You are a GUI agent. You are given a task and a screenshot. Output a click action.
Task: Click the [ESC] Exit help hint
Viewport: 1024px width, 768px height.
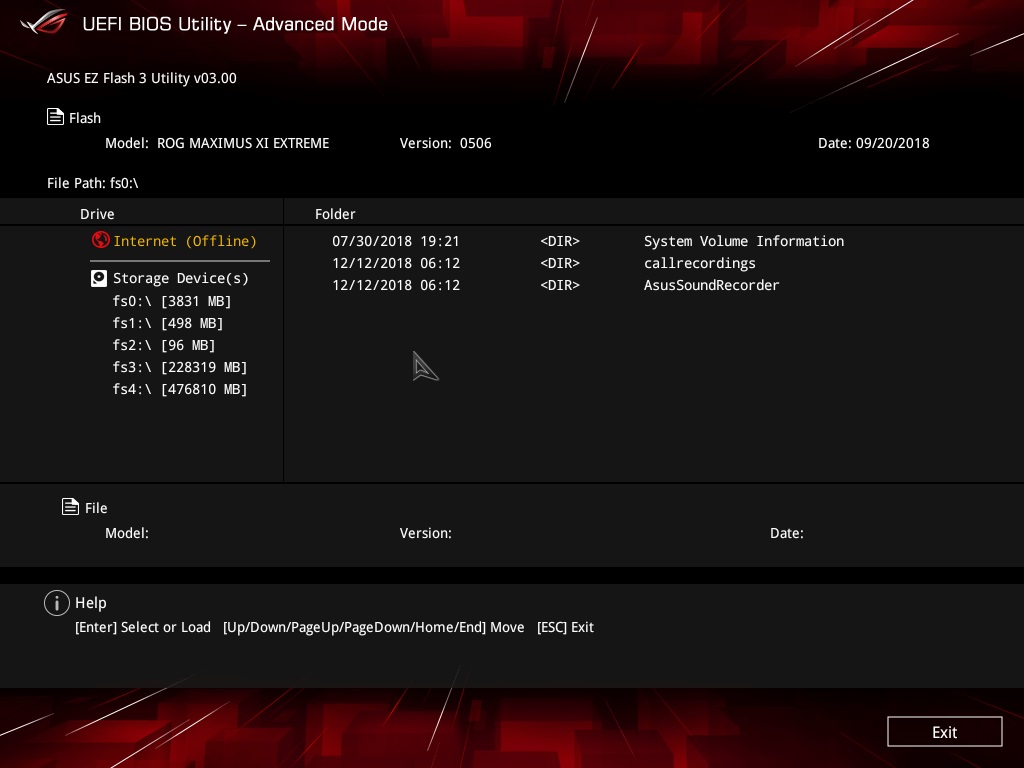565,627
